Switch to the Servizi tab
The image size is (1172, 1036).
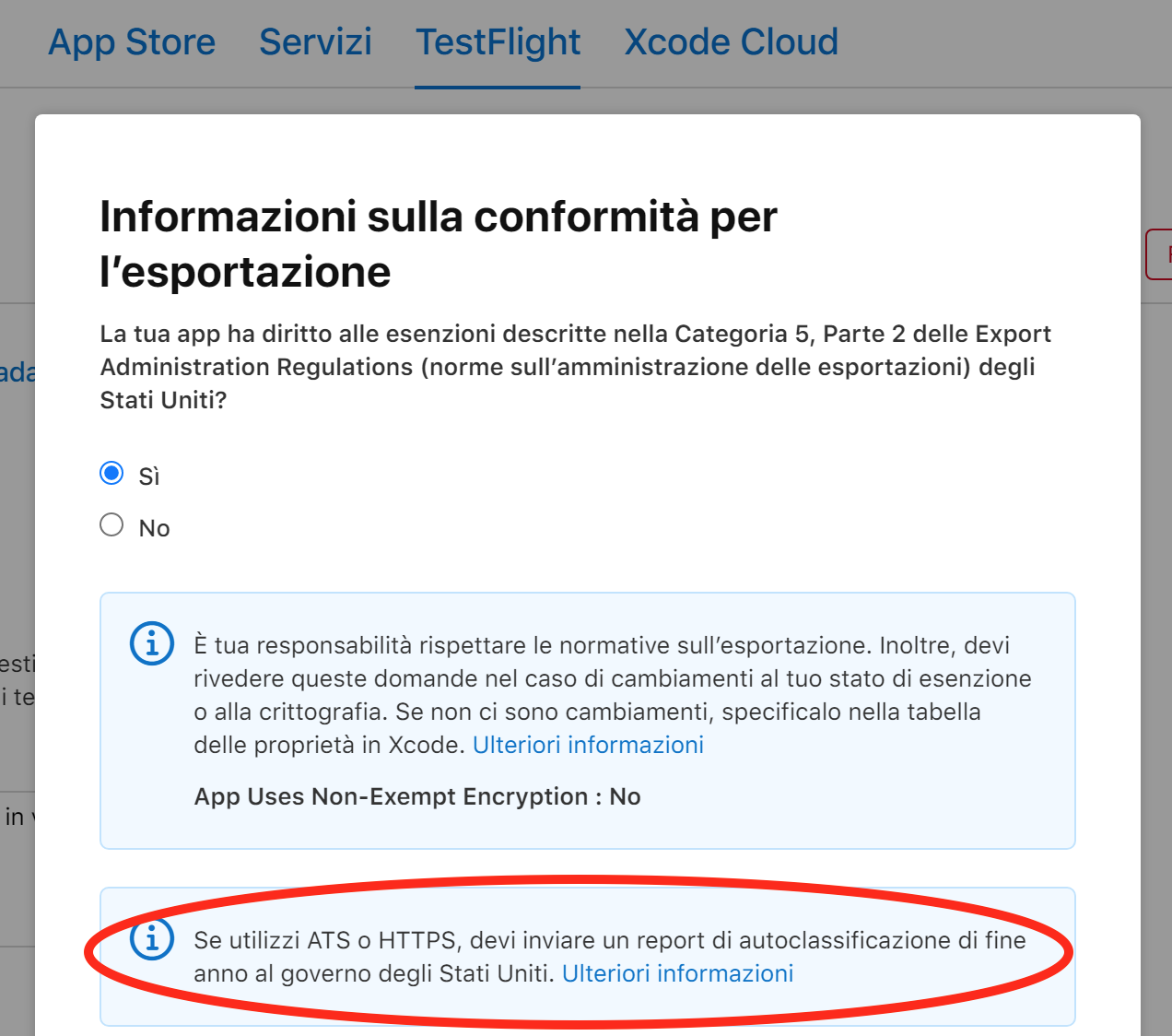pos(315,42)
